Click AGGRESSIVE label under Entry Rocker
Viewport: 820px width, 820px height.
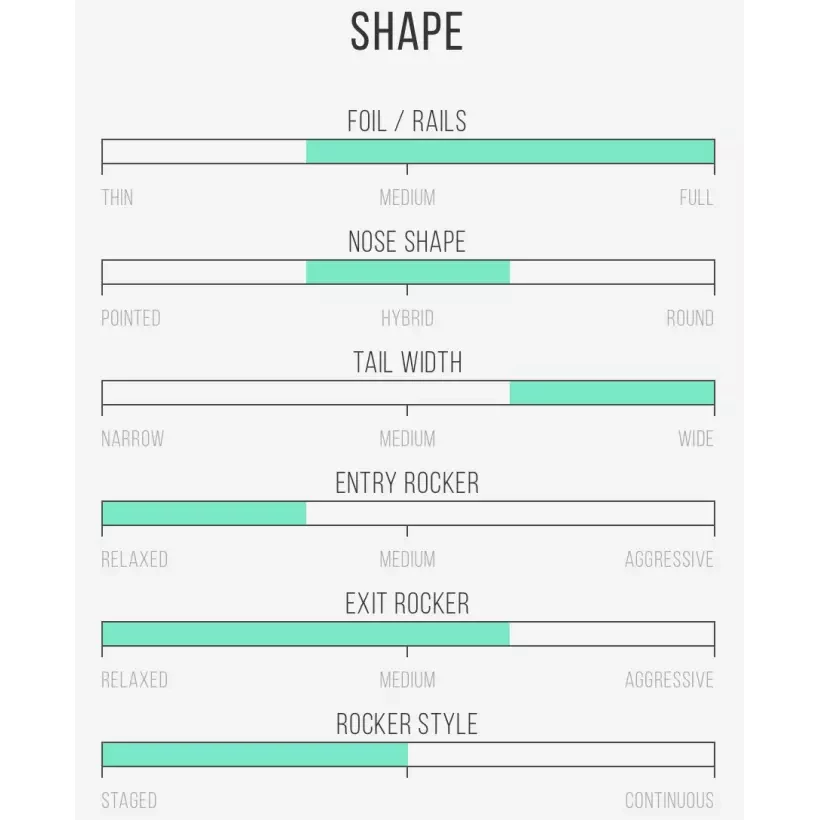coord(669,559)
